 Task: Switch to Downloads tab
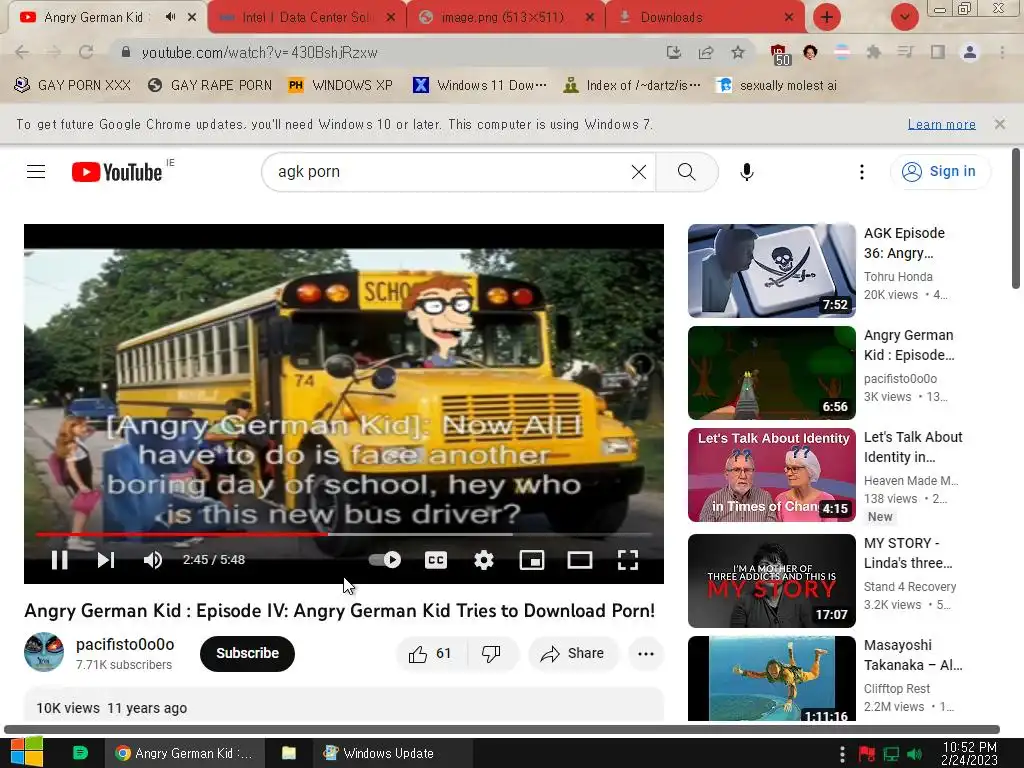pos(705,17)
